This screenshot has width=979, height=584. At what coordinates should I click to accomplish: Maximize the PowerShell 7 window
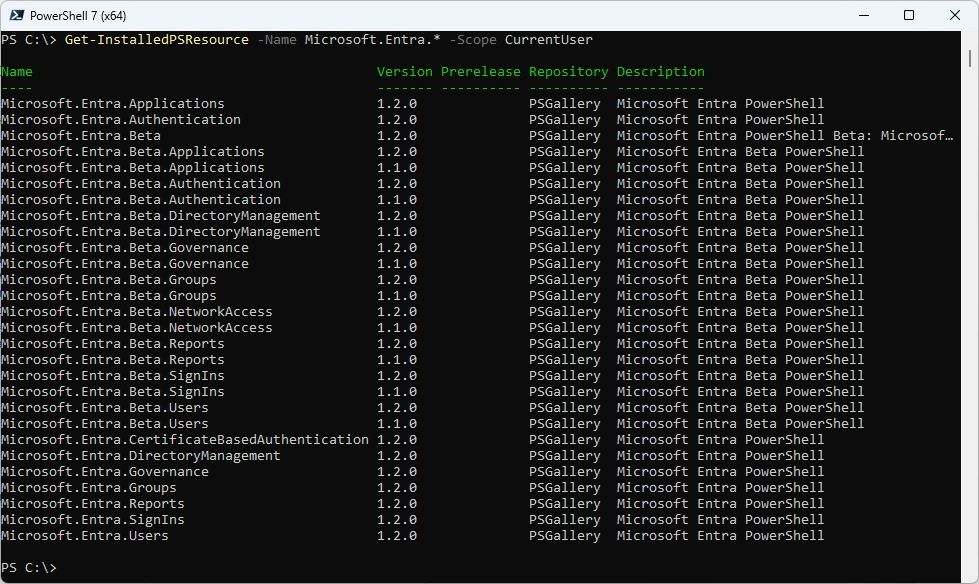point(909,15)
